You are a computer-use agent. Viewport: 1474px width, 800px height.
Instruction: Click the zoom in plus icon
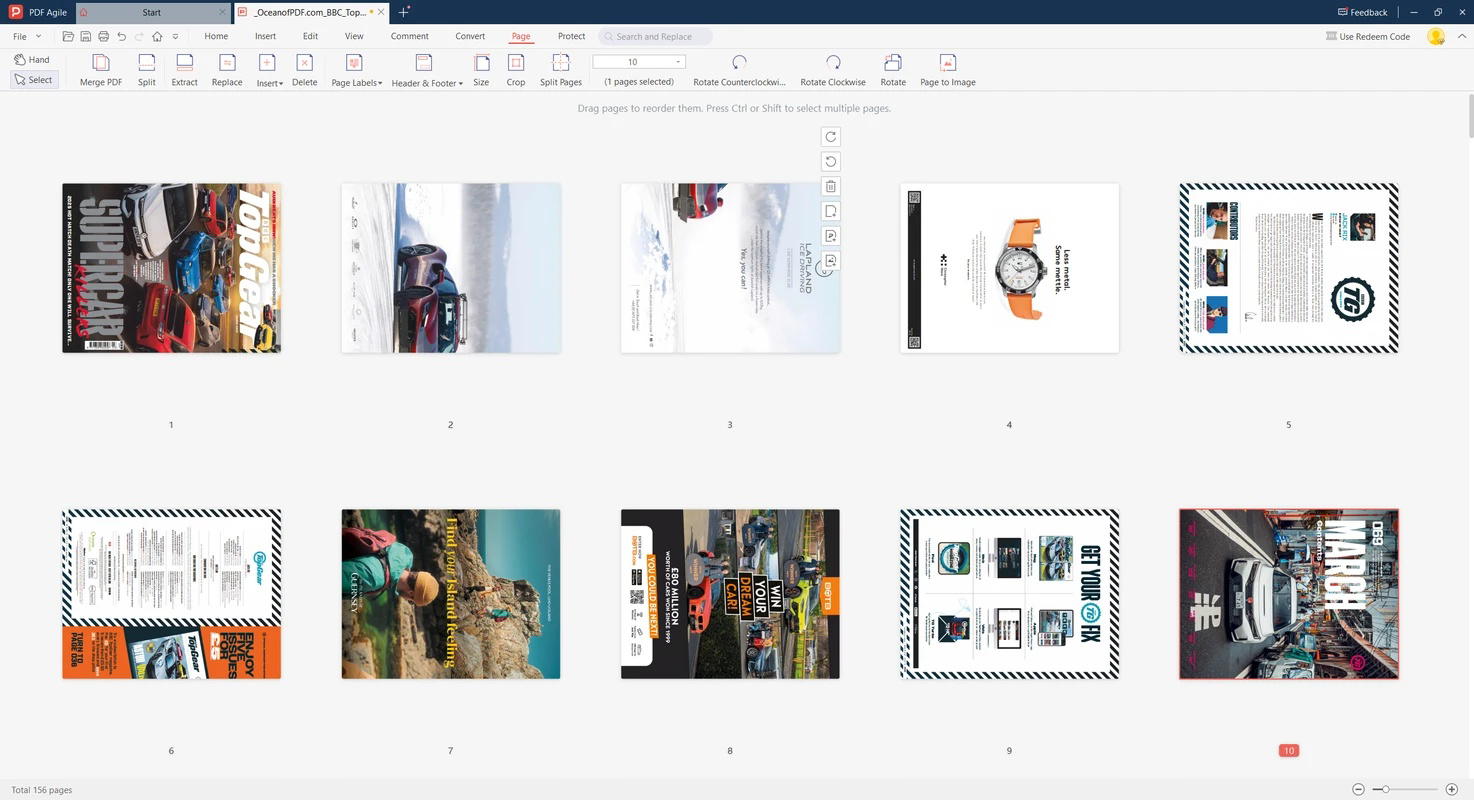[1452, 789]
